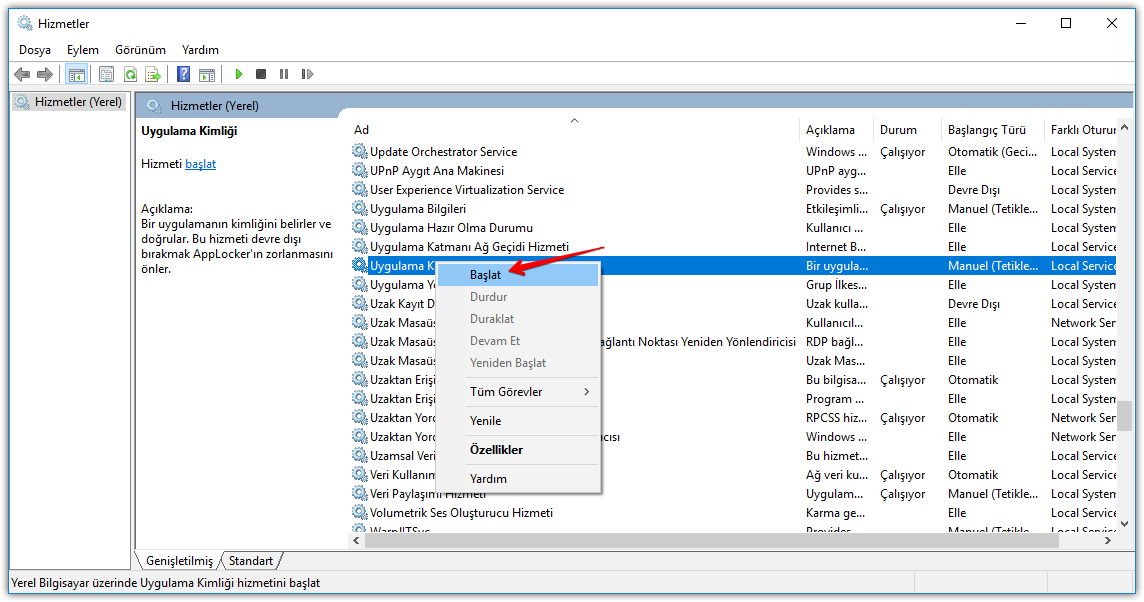Click the başlat hyperlink in the description pane
The width and height of the screenshot is (1144, 602).
(x=200, y=163)
